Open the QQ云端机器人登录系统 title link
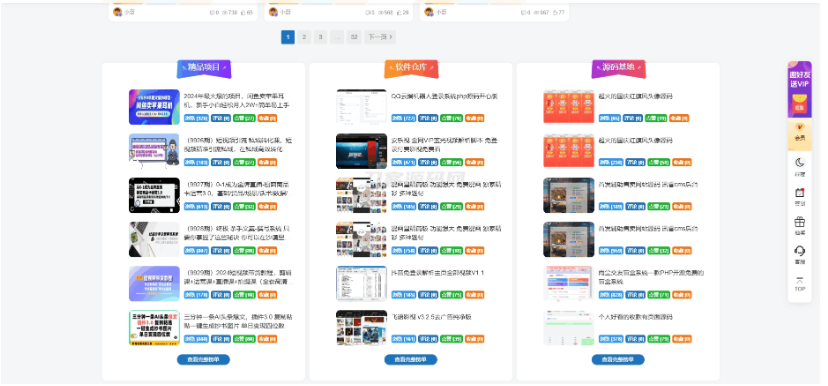This screenshot has height=386, width=828. coord(445,97)
